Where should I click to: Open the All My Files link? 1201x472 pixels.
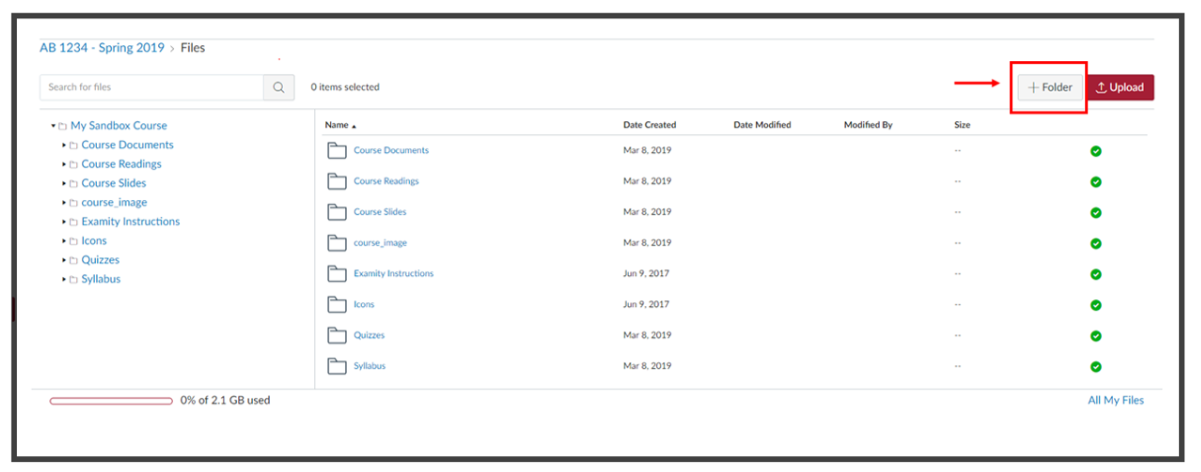[x=1116, y=400]
